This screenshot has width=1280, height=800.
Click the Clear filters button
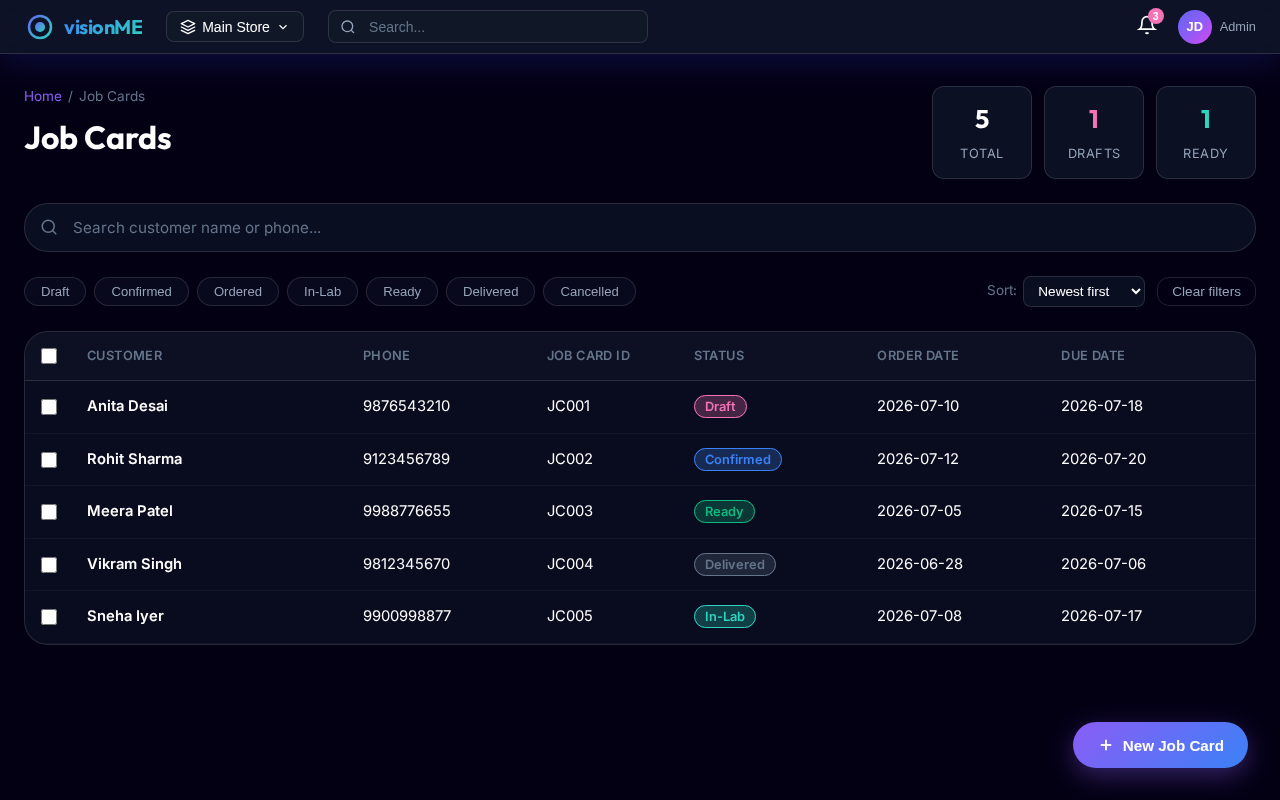tap(1206, 291)
